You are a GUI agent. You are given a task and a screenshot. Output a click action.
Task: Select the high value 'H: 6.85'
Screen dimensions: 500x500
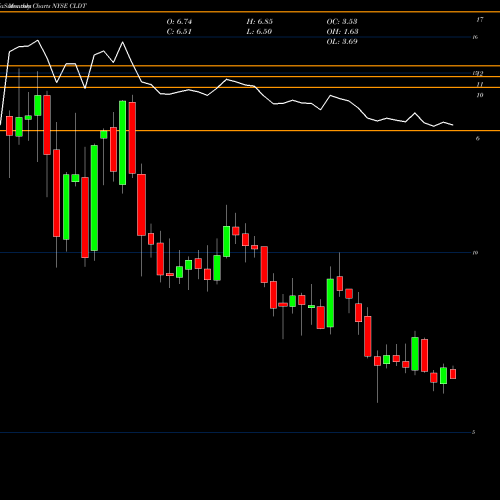[260, 22]
